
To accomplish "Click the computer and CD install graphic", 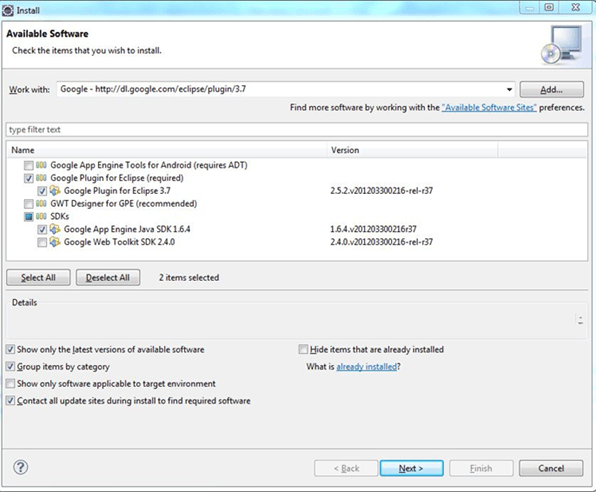I will coord(562,44).
